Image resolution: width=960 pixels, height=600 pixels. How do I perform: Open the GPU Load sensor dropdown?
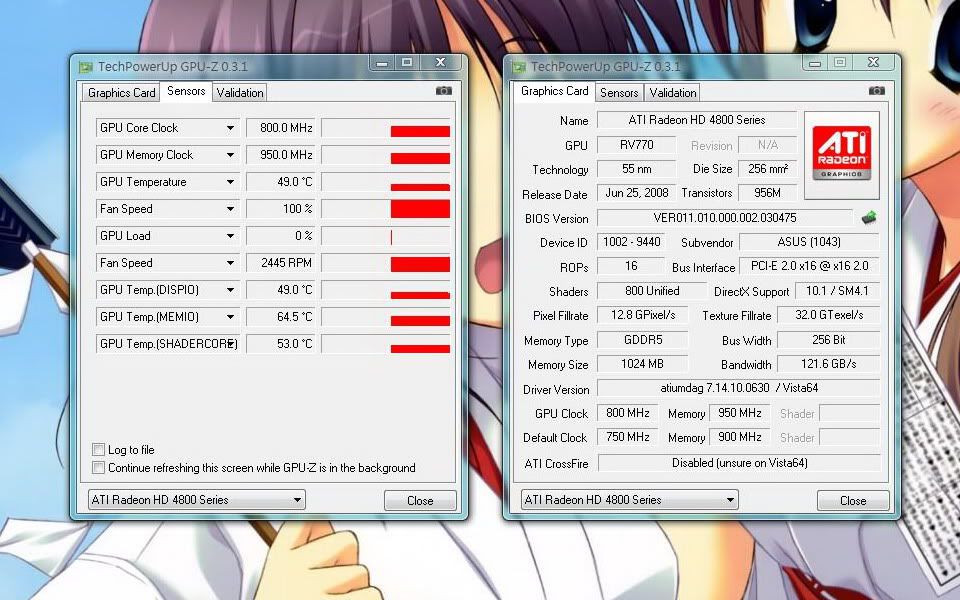[230, 236]
